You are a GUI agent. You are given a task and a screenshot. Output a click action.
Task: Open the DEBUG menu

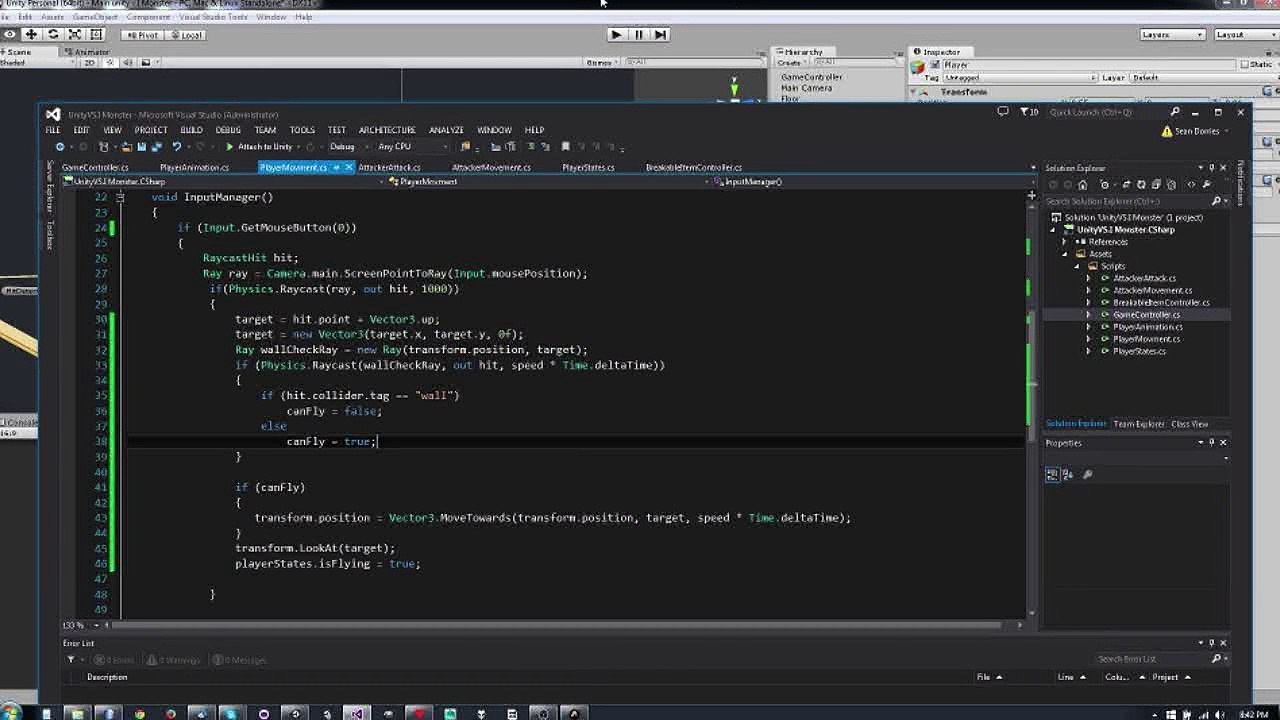tap(228, 130)
